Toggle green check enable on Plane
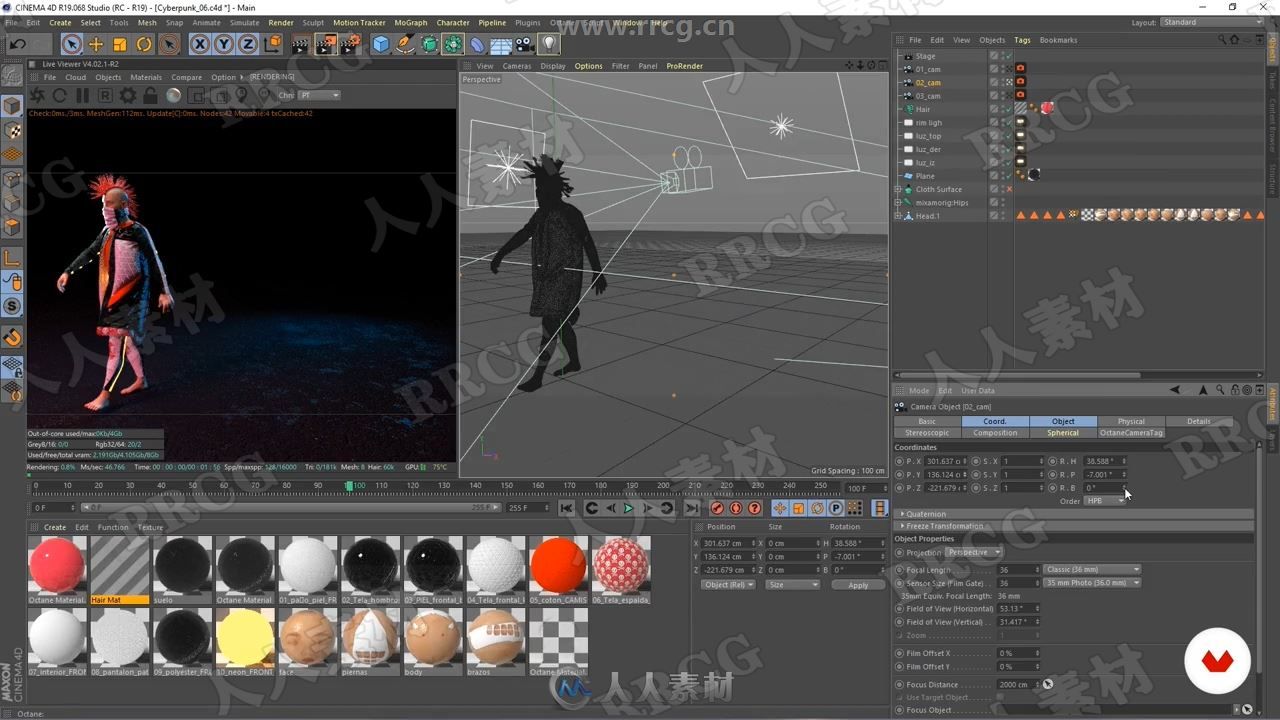 coord(1008,175)
